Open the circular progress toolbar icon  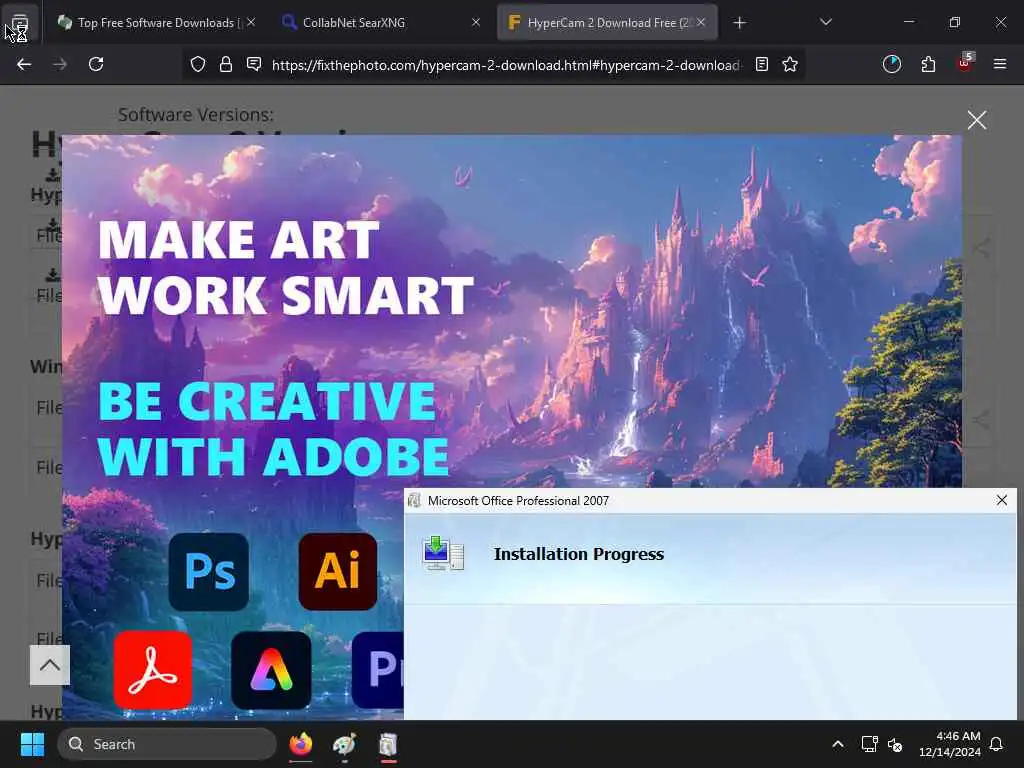[x=891, y=64]
